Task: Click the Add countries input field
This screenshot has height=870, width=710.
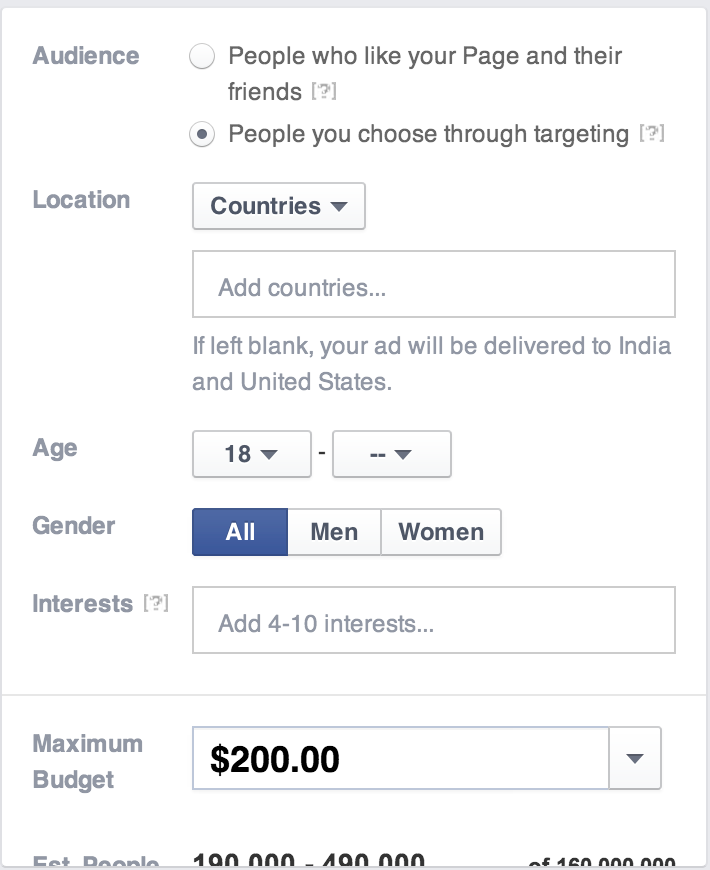Action: 434,284
